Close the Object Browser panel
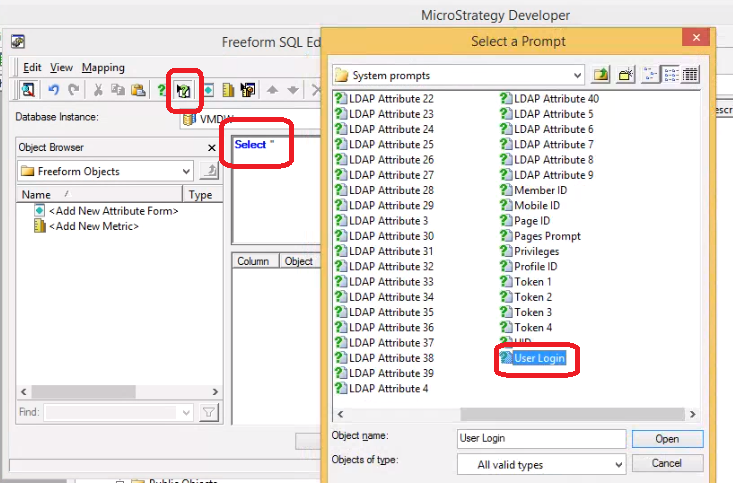The height and width of the screenshot is (483, 733). [x=212, y=148]
